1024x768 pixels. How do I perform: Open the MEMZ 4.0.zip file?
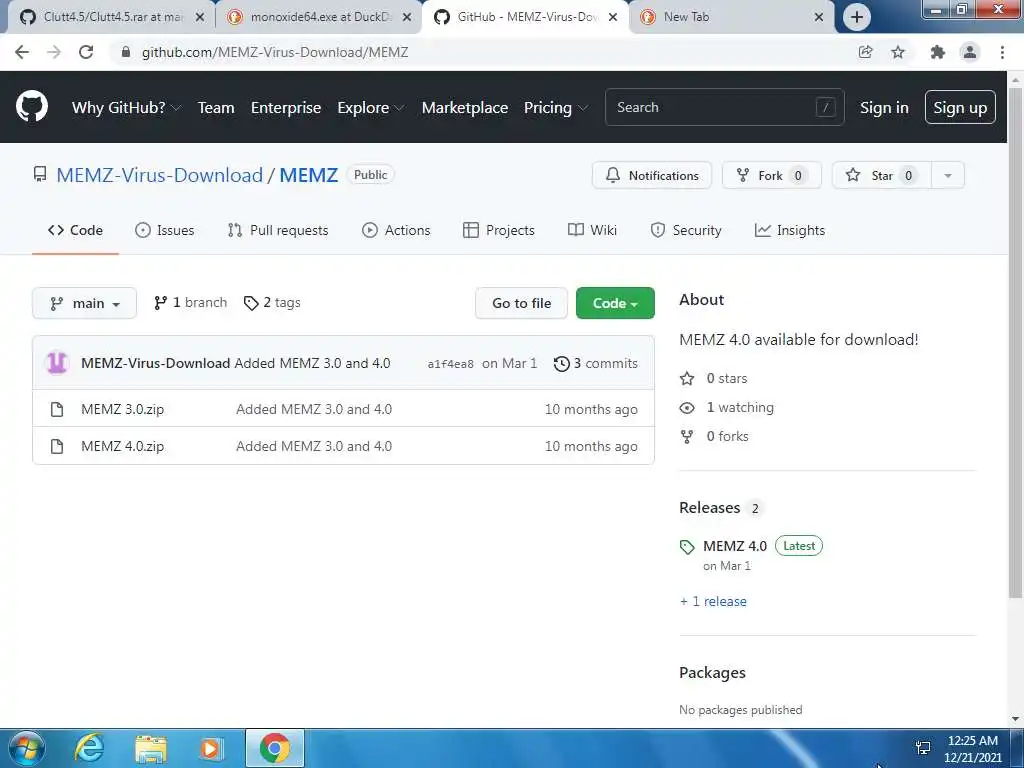coord(122,446)
